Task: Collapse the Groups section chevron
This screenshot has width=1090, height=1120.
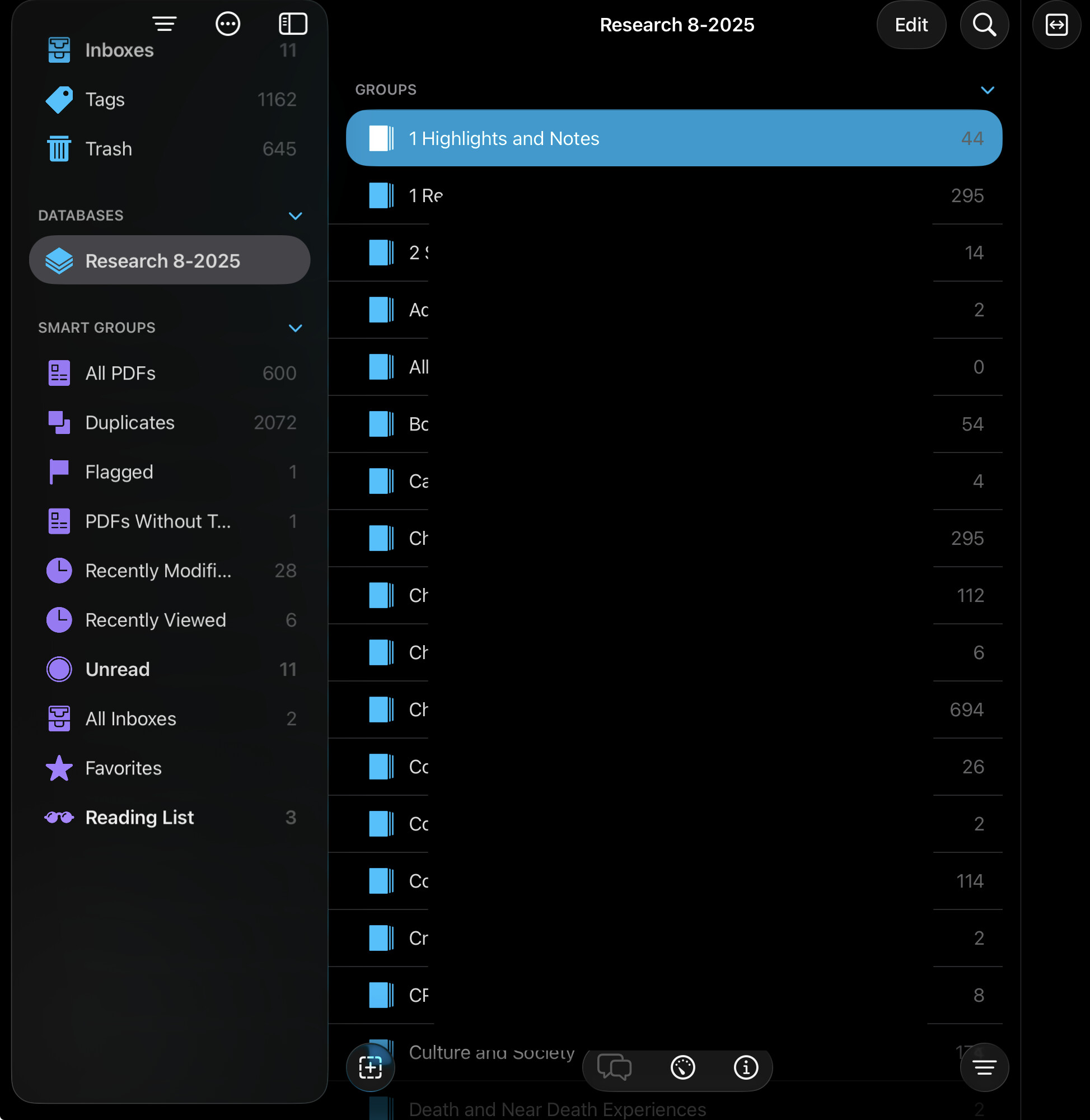Action: point(987,90)
